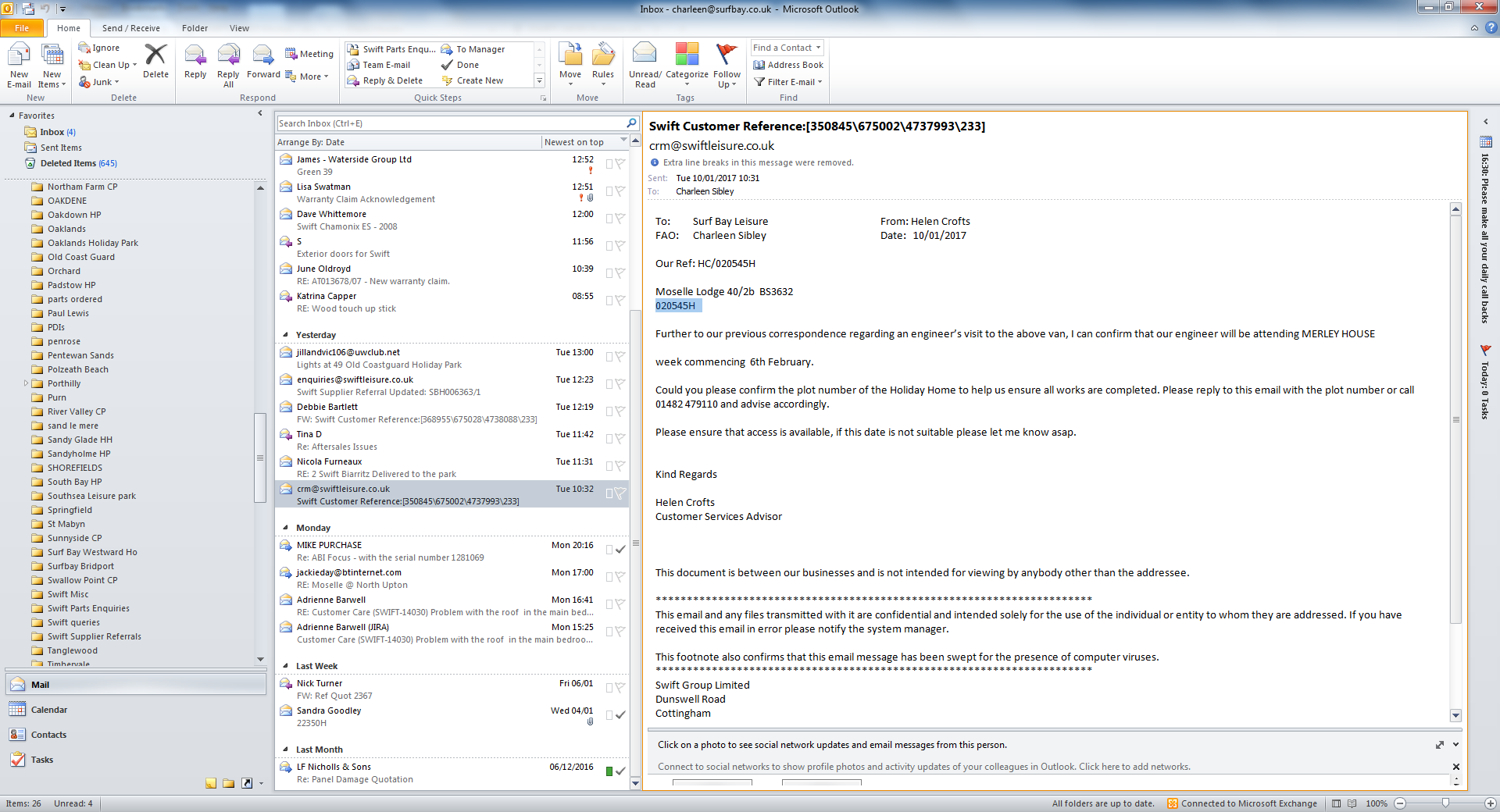Switch to the View tab
The image size is (1500, 812).
pyautogui.click(x=239, y=28)
